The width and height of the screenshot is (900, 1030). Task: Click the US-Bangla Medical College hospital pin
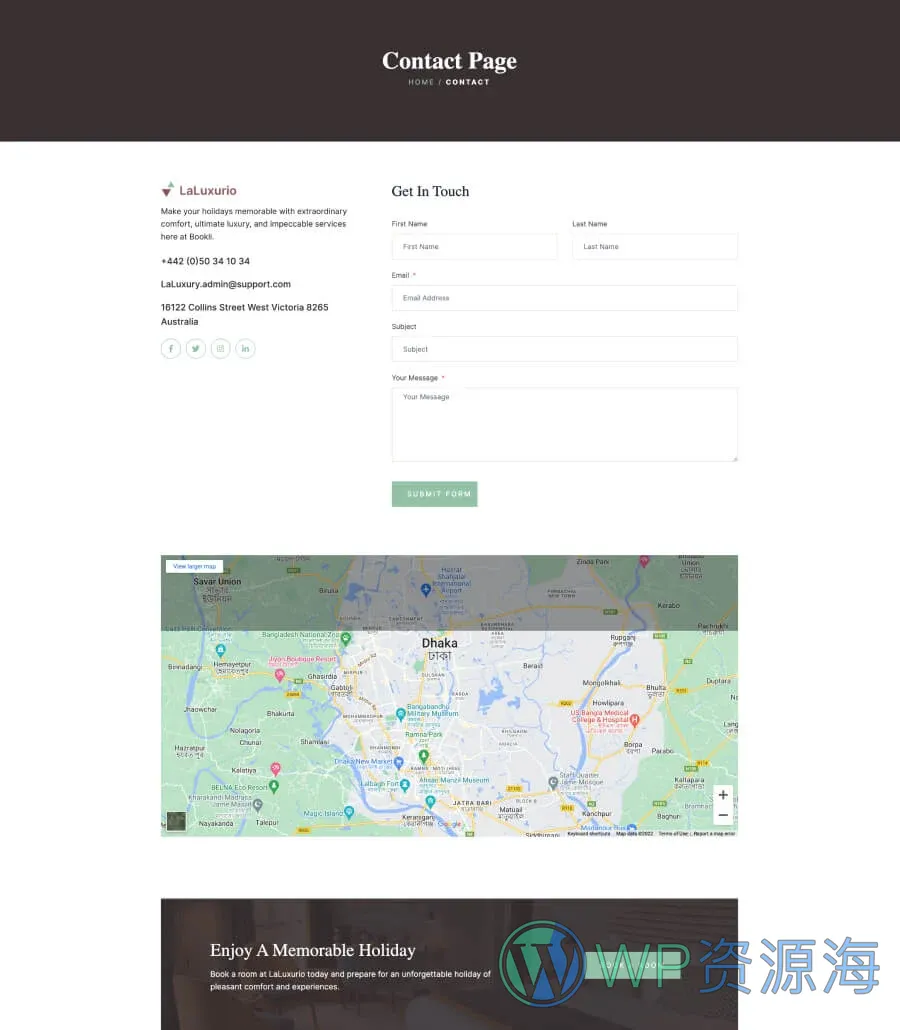[635, 720]
